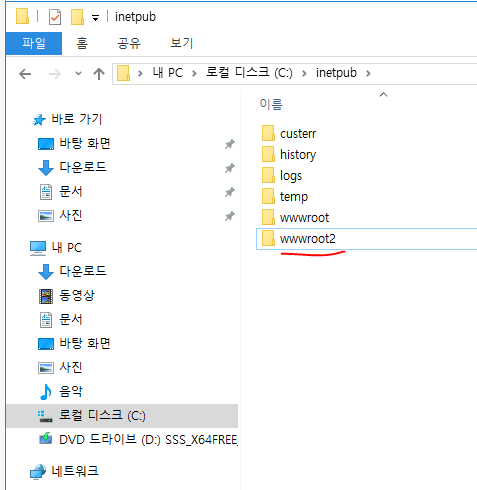Viewport: 477px width, 490px height.
Task: Click inetpub breadcrumb in the address bar
Action: 336,73
